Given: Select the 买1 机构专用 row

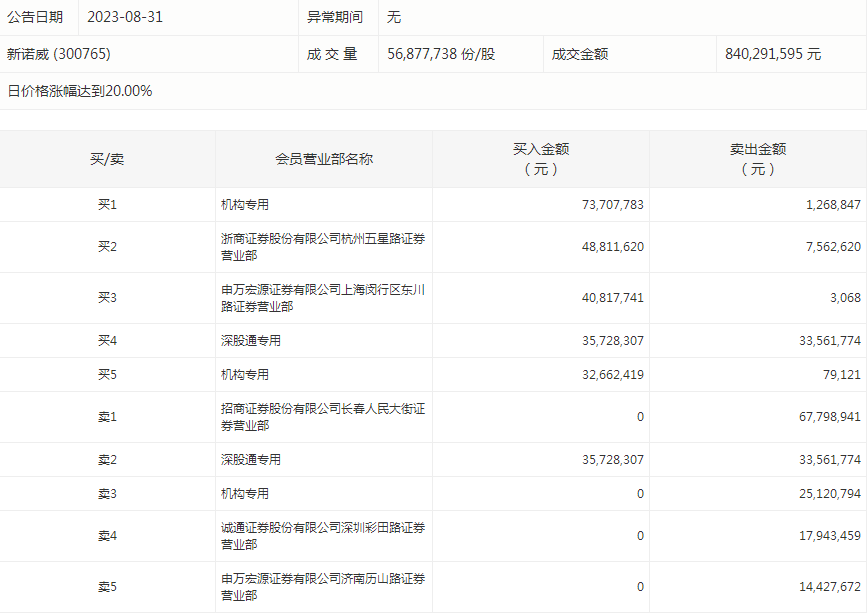Looking at the screenshot, I should [433, 205].
